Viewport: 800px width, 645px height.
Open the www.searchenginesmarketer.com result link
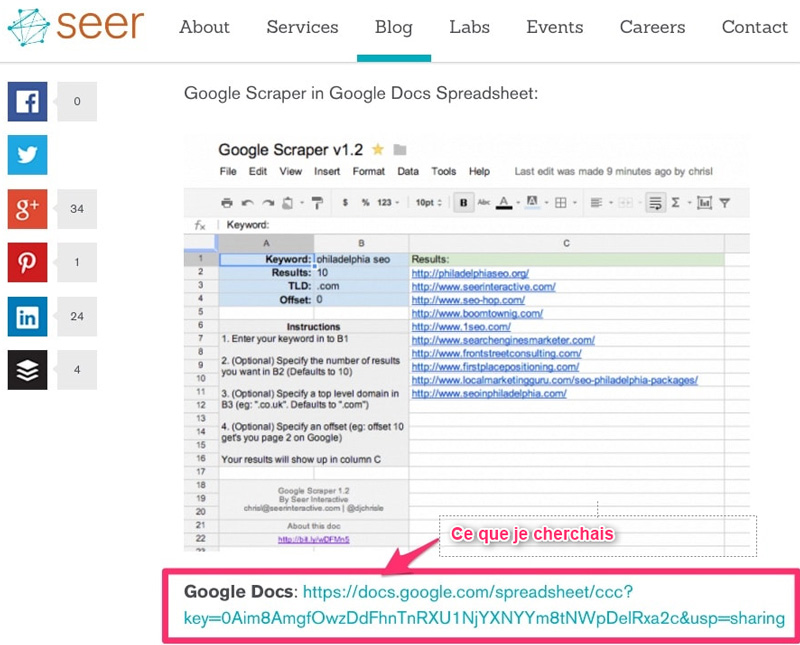pos(503,340)
